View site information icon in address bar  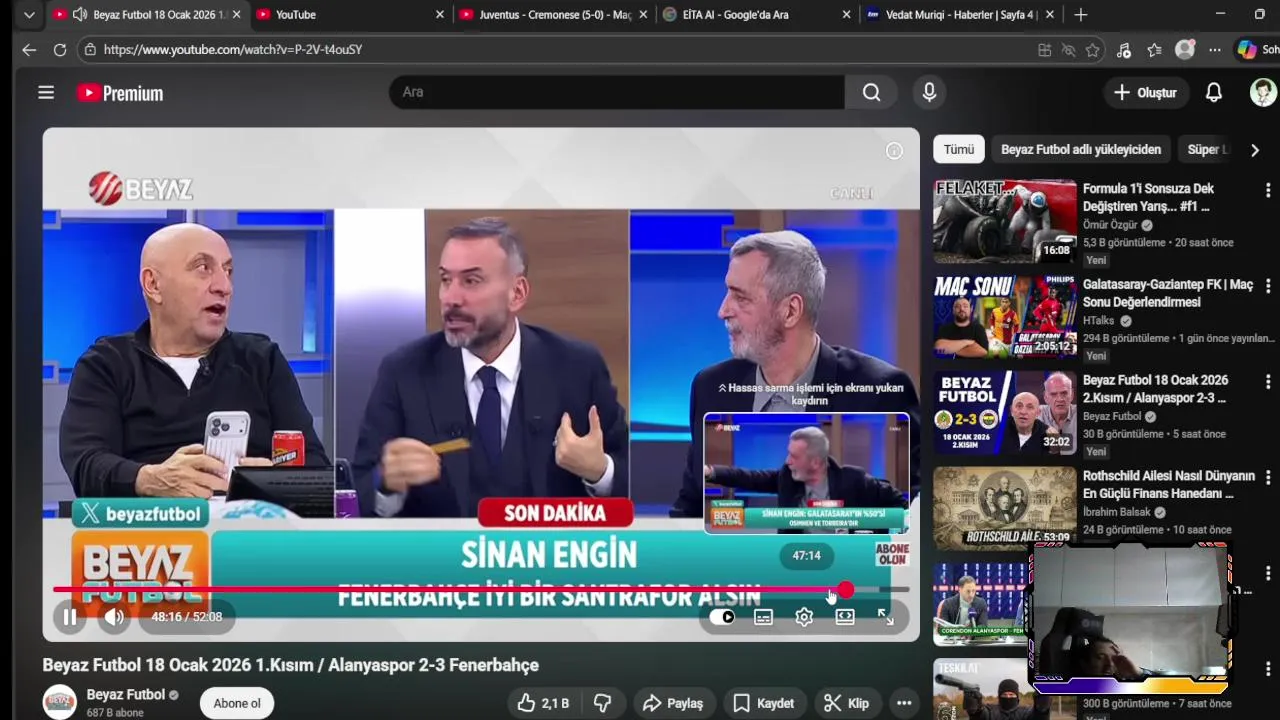pos(90,49)
